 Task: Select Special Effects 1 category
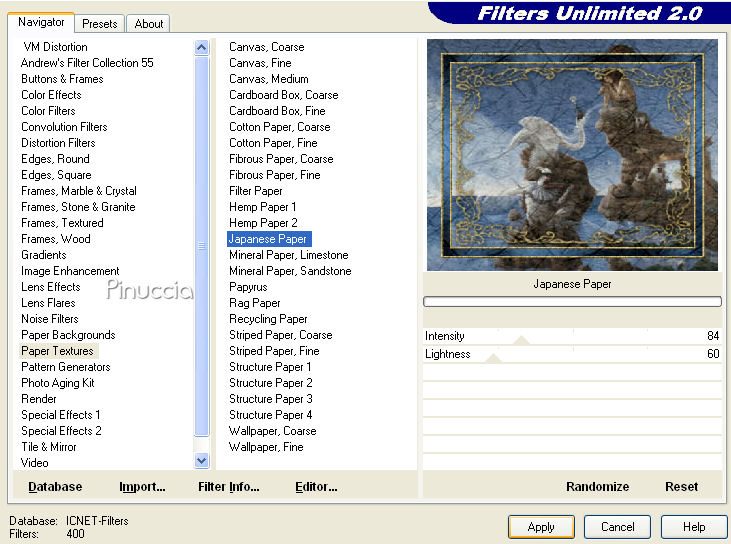point(61,415)
